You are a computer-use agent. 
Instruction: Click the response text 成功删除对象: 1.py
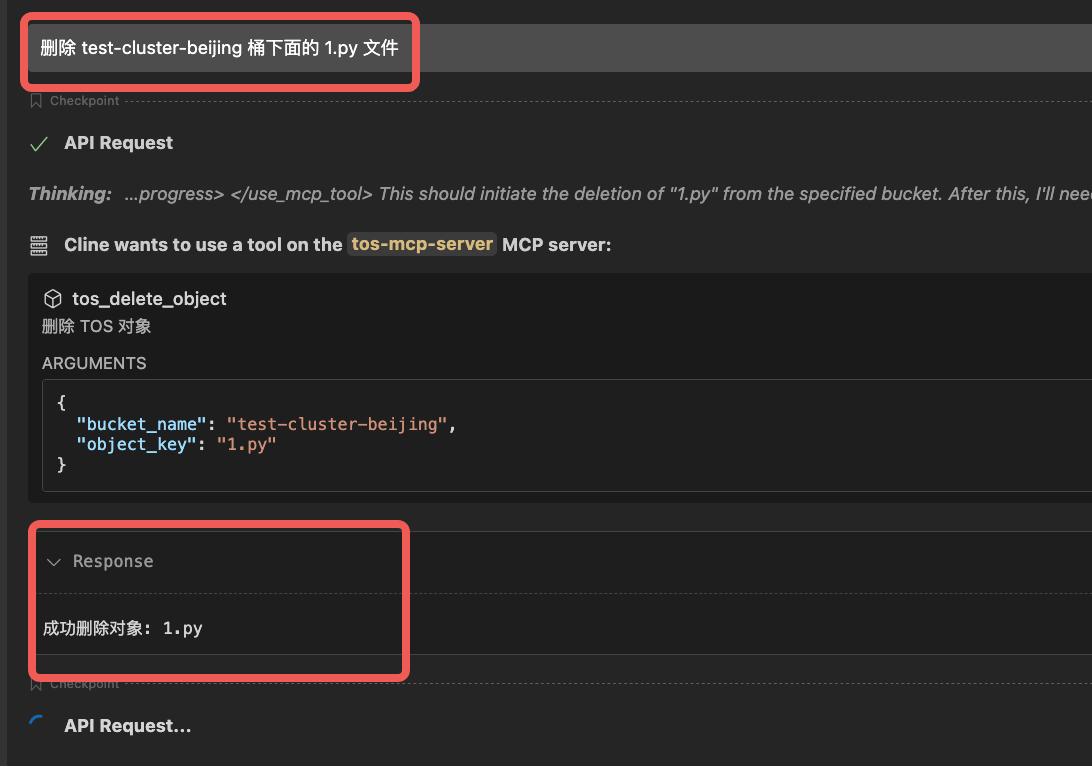click(x=123, y=629)
